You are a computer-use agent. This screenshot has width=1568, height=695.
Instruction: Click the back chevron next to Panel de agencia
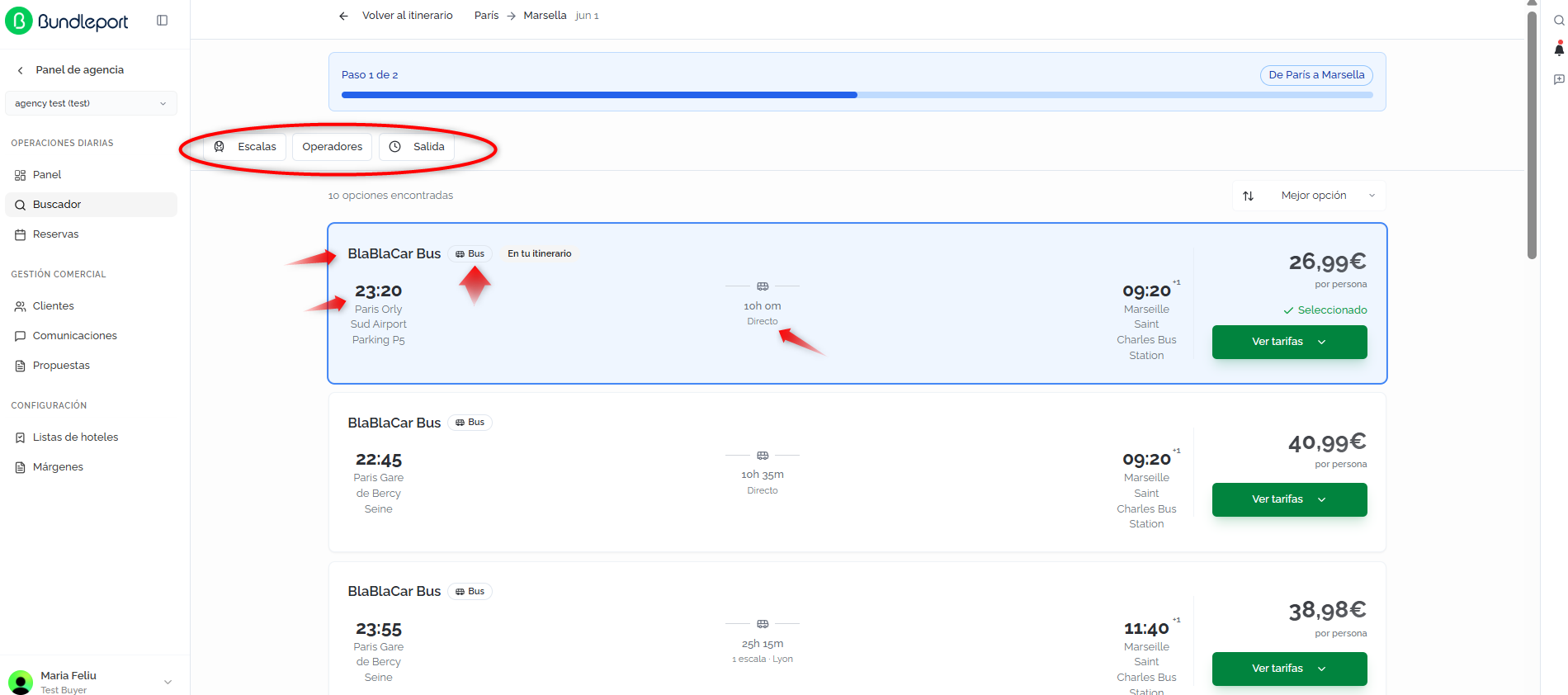21,70
